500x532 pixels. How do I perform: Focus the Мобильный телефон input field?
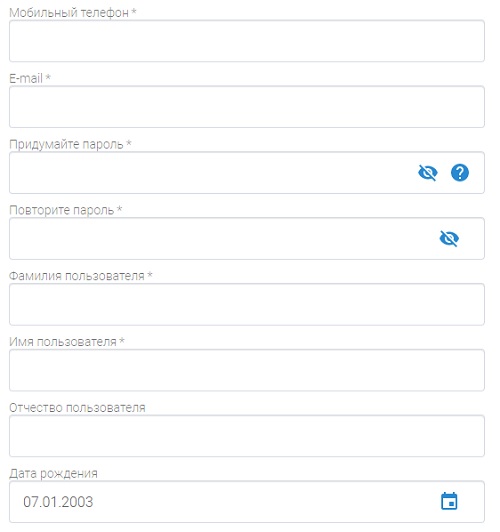pyautogui.click(x=247, y=41)
